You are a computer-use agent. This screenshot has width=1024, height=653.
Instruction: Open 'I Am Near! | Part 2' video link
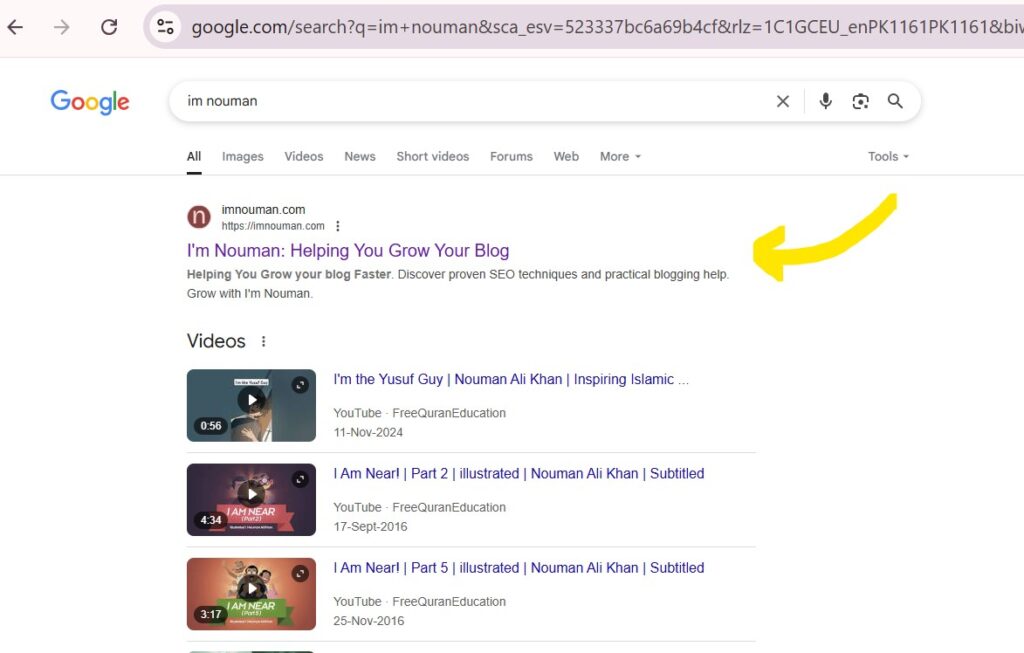(519, 474)
